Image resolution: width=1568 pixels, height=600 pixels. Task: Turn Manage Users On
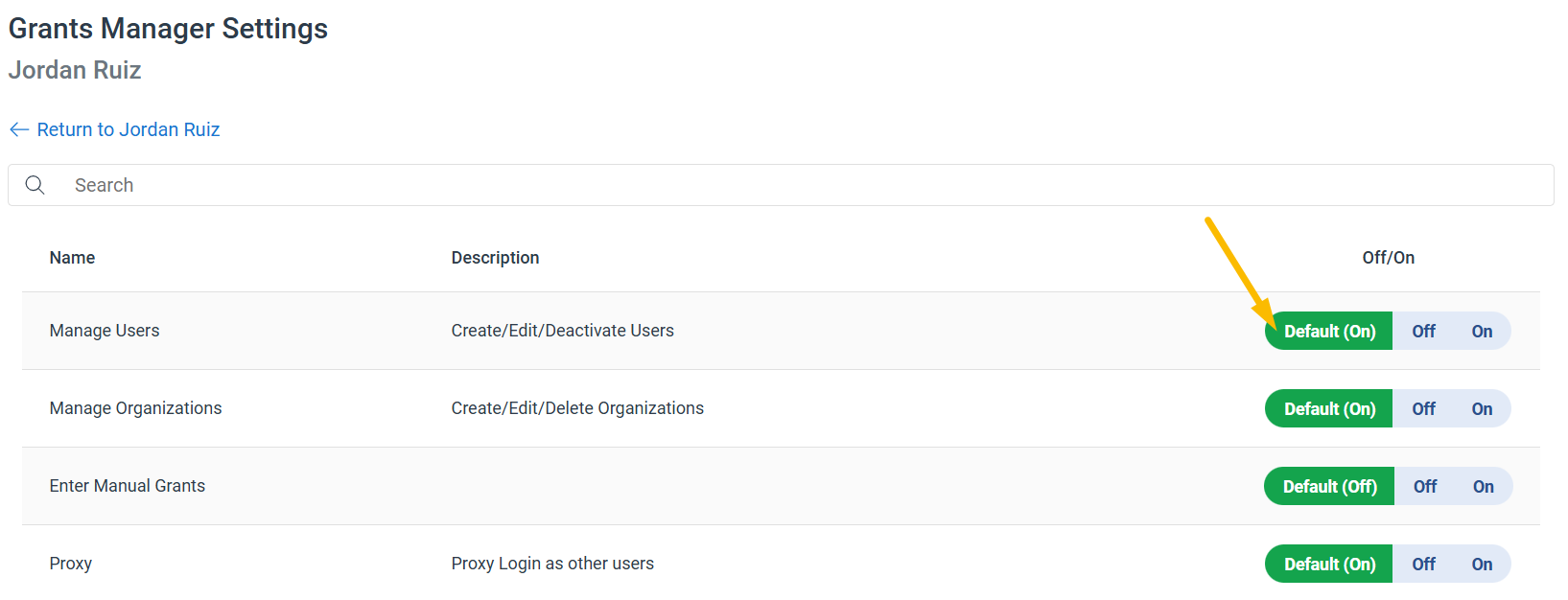[1482, 331]
